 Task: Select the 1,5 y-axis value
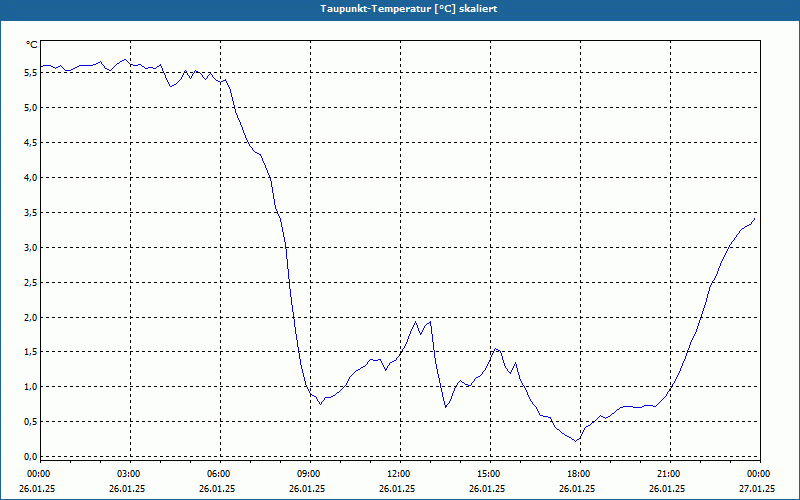pyautogui.click(x=31, y=352)
